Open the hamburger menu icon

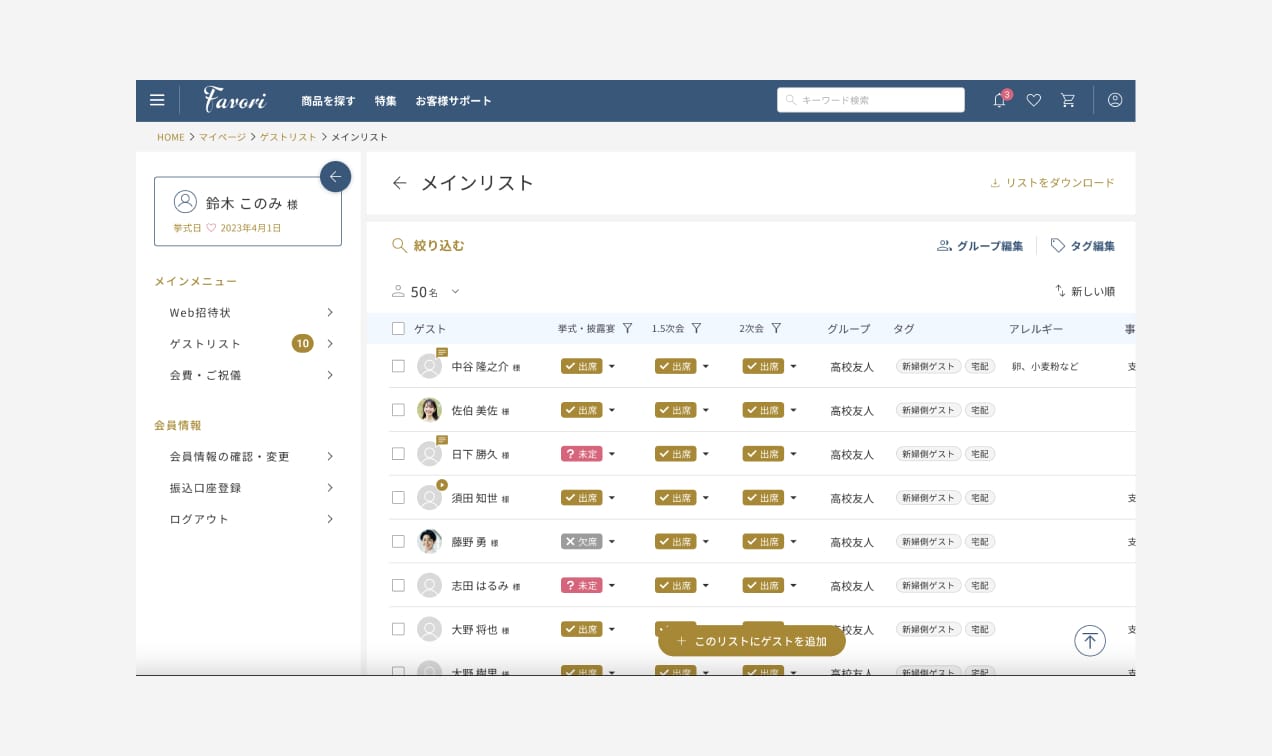click(x=157, y=100)
